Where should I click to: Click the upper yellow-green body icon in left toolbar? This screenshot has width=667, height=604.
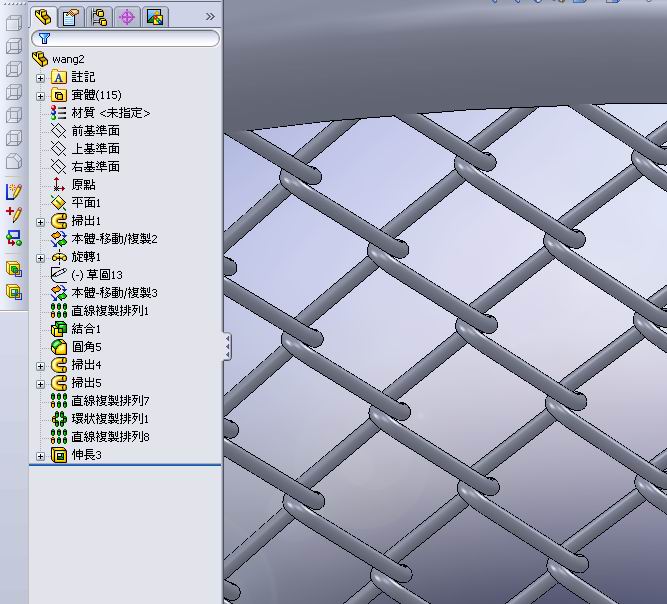click(14, 269)
